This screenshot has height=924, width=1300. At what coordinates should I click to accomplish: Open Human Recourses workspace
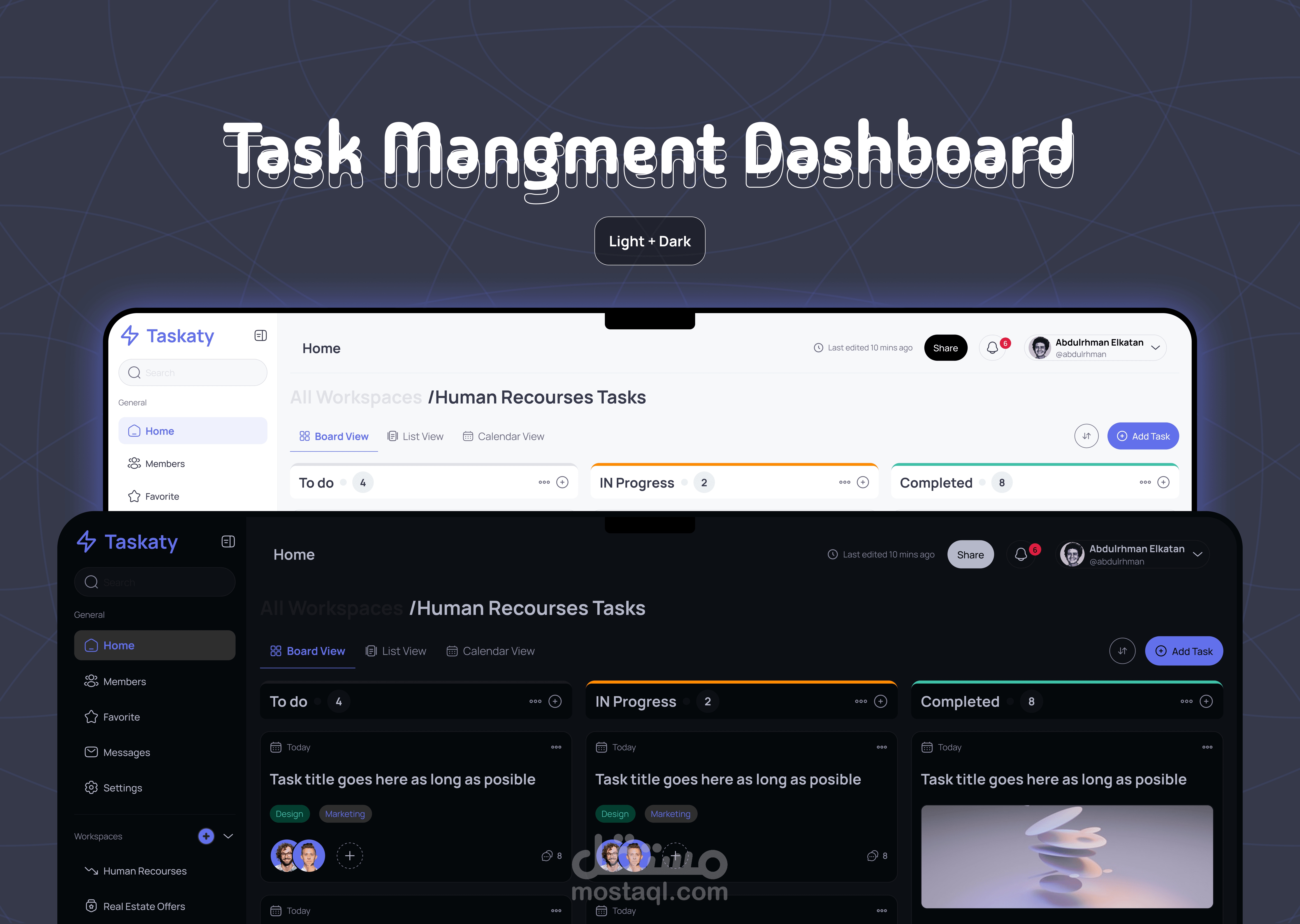coord(155,871)
